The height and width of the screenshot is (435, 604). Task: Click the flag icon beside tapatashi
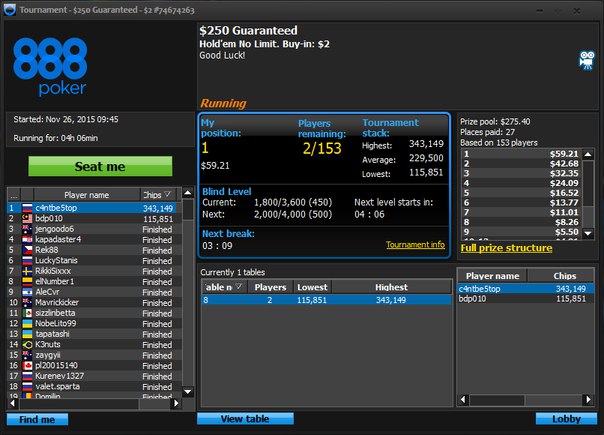coord(27,334)
